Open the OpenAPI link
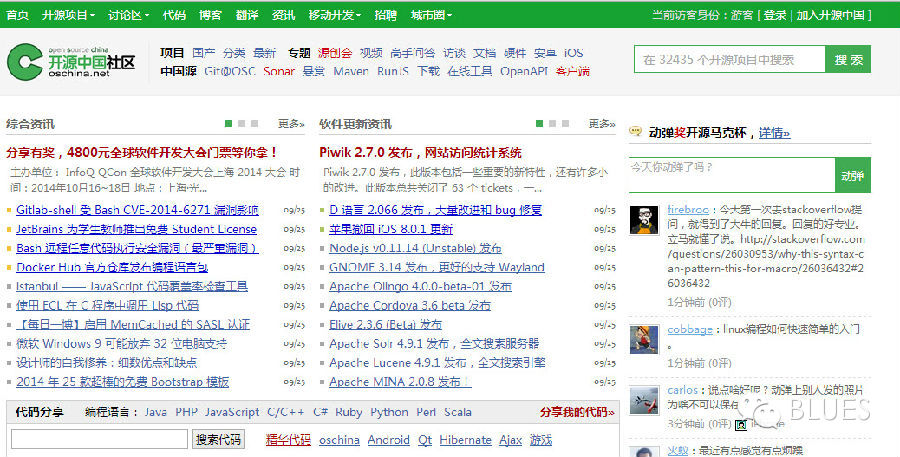This screenshot has height=457, width=900. pyautogui.click(x=523, y=71)
